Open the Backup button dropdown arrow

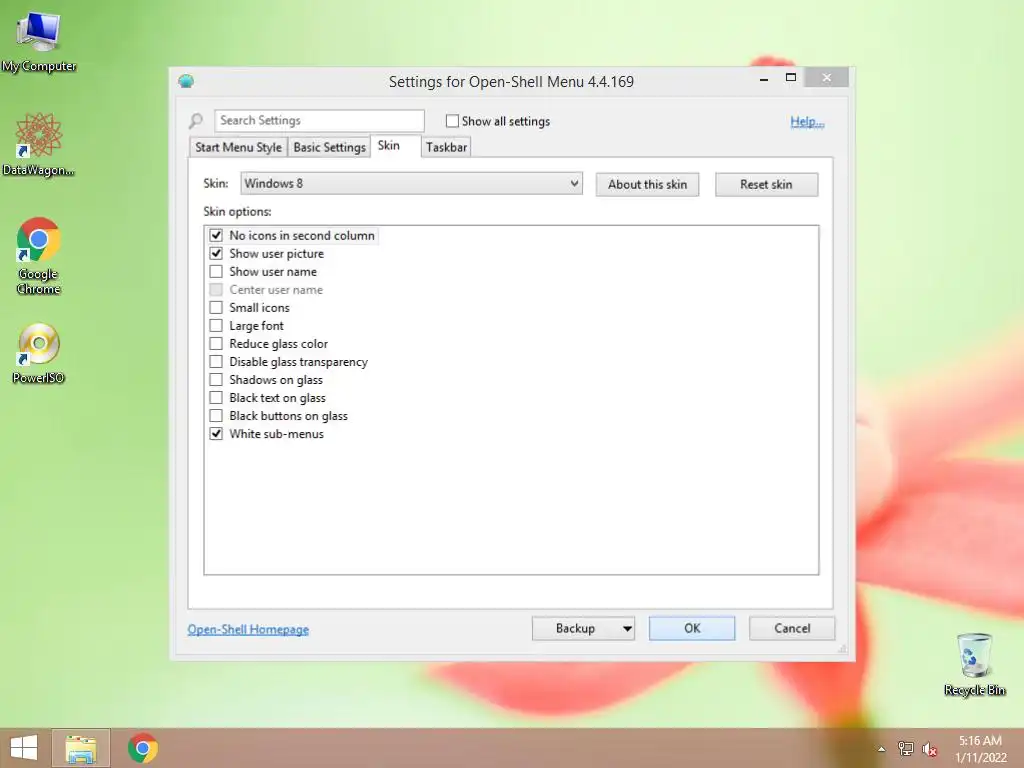pyautogui.click(x=627, y=629)
